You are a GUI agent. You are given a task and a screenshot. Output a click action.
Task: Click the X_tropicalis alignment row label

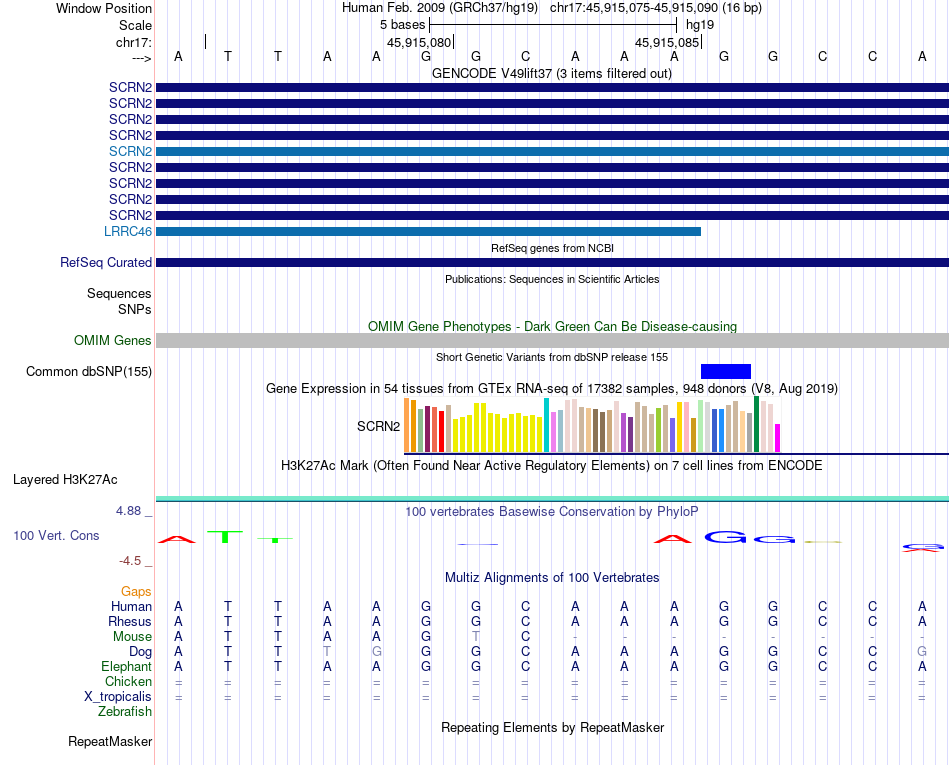pos(118,697)
